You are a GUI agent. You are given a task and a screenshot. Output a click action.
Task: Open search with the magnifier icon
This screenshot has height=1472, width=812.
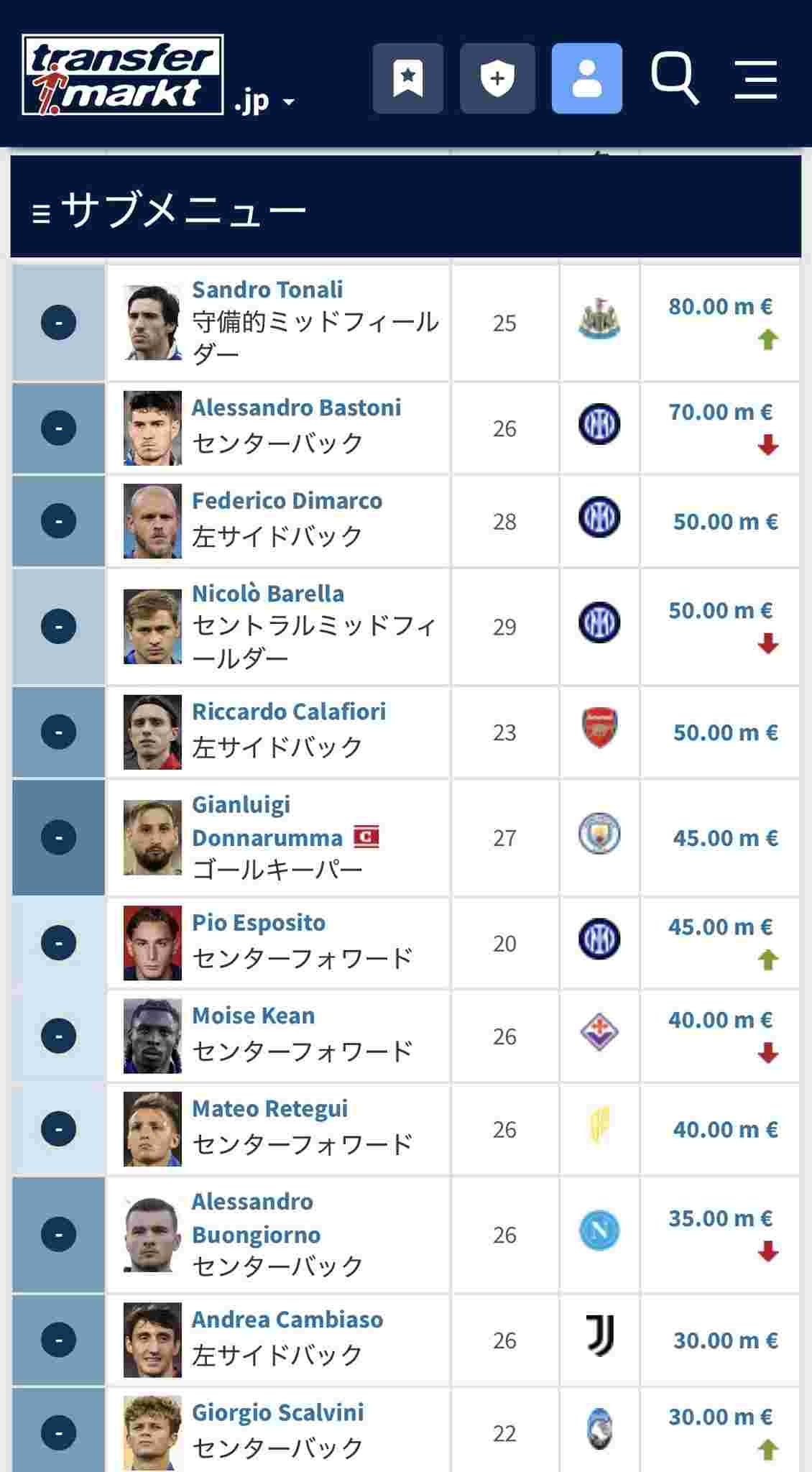tap(674, 78)
